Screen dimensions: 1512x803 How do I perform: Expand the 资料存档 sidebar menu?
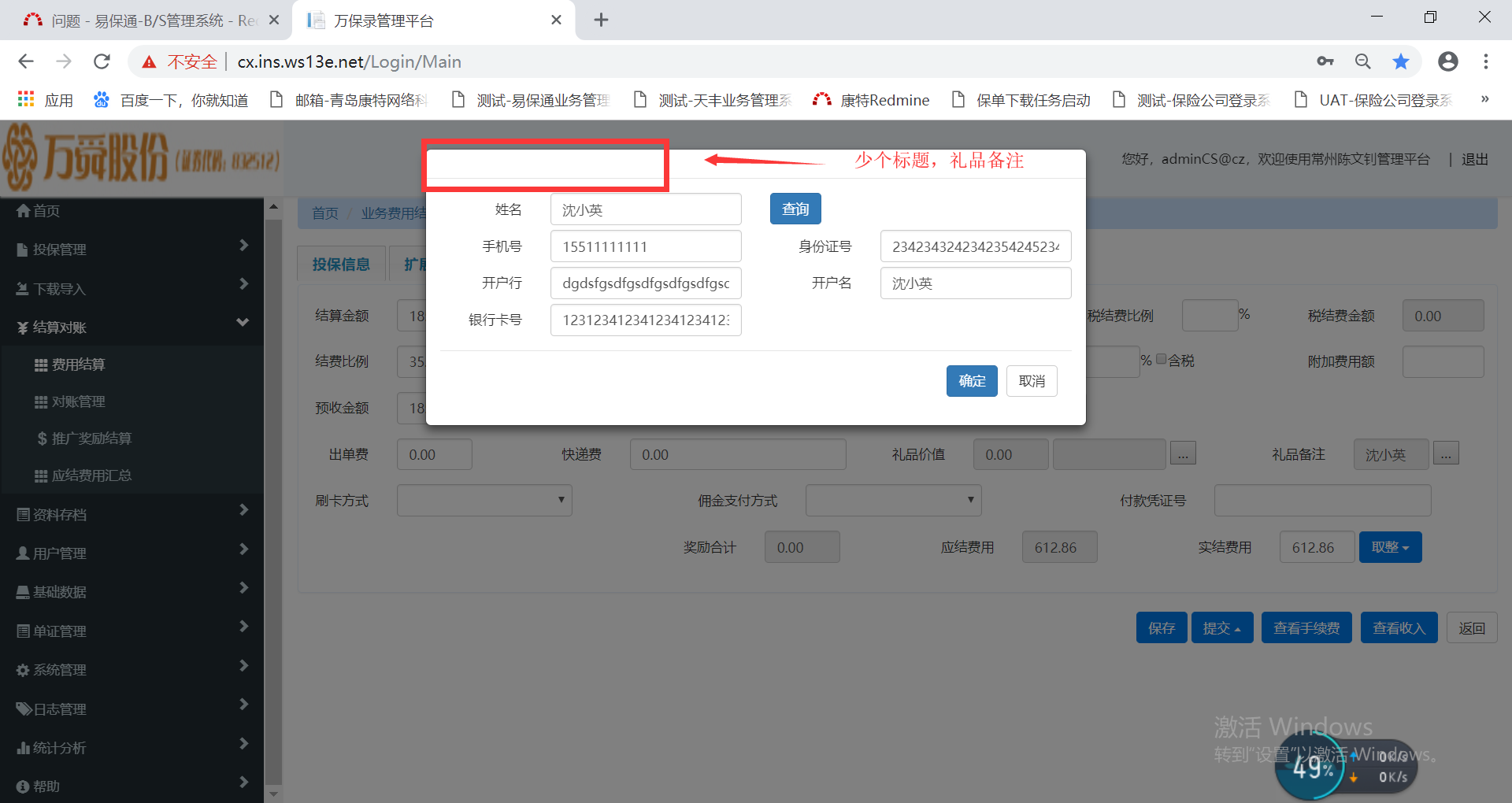[x=132, y=515]
